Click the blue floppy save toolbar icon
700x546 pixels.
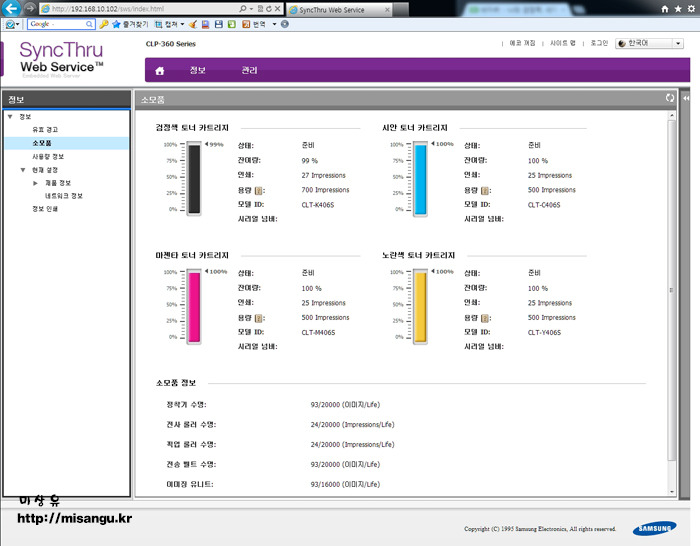pos(219,24)
